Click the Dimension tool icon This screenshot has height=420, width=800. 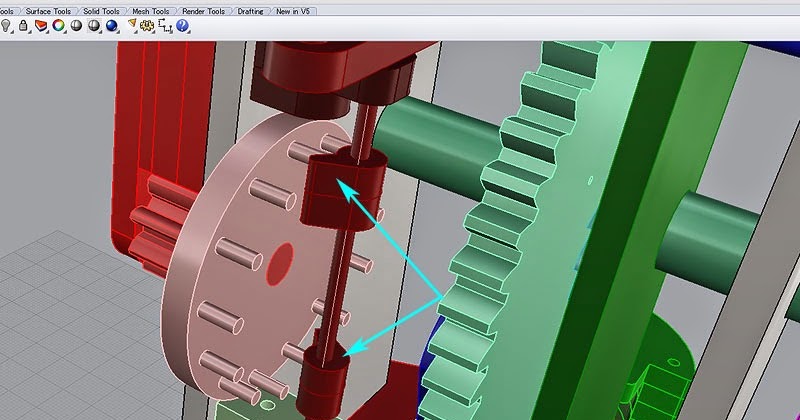(x=165, y=26)
